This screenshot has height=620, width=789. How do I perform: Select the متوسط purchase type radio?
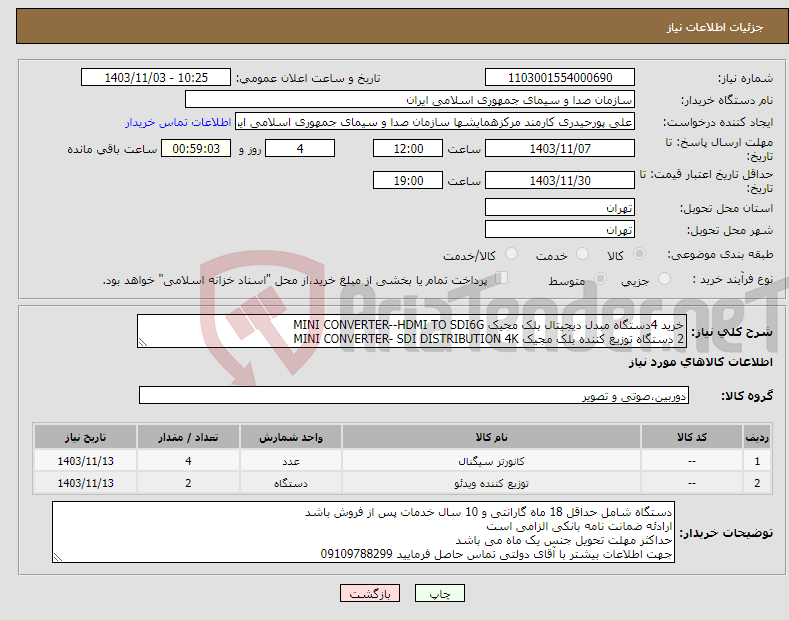coord(600,279)
